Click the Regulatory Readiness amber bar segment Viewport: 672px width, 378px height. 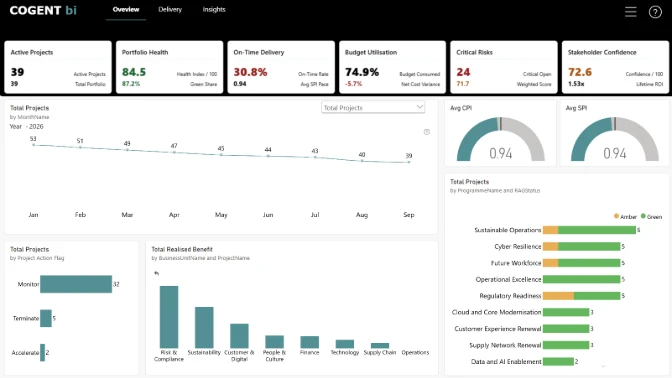(x=558, y=296)
